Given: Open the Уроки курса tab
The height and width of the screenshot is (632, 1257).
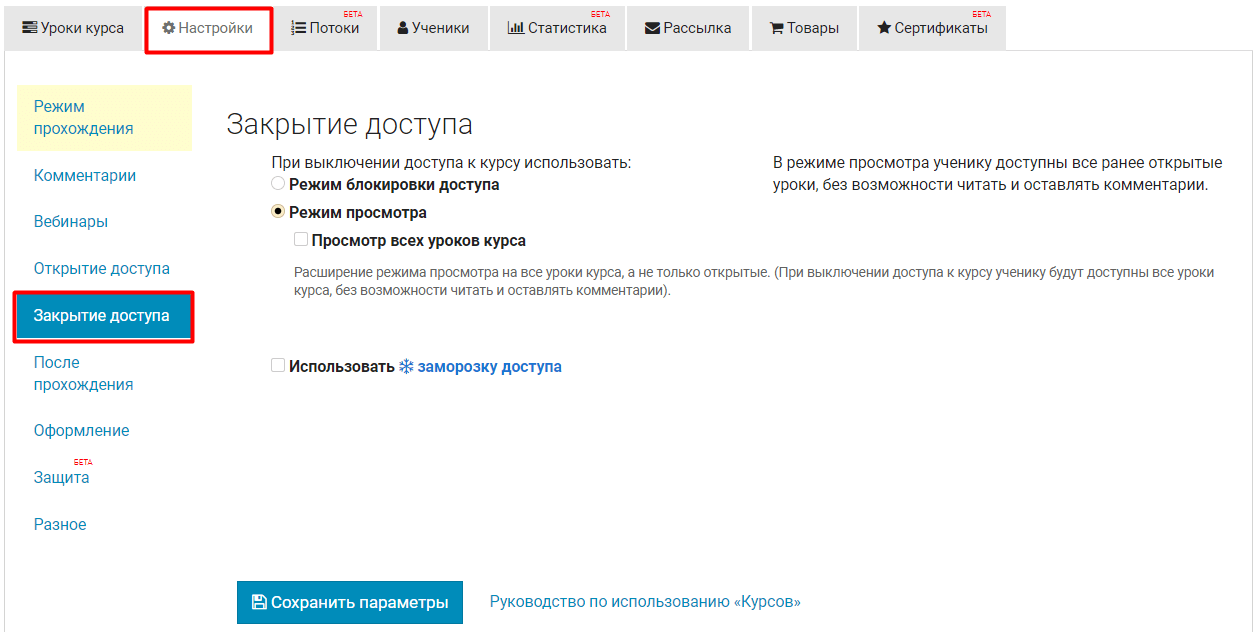Looking at the screenshot, I should click(x=72, y=28).
